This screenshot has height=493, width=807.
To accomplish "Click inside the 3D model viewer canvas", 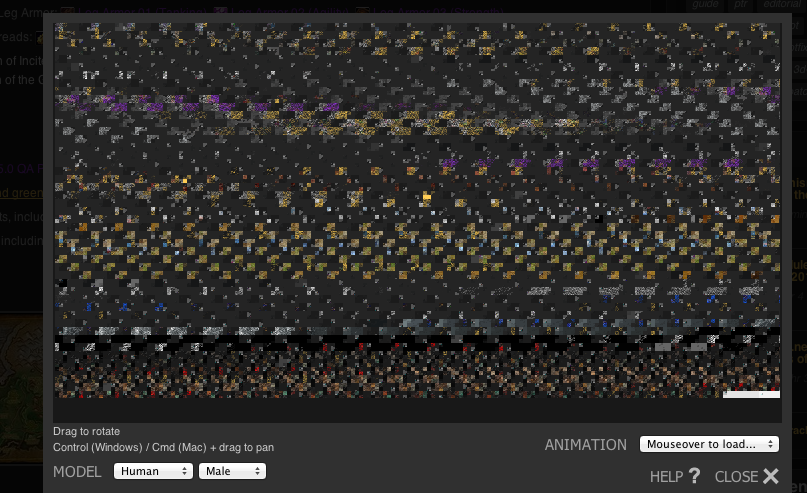I will (x=417, y=222).
